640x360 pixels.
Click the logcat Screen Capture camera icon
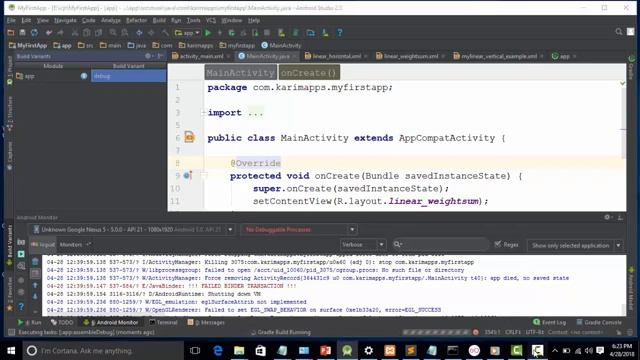click(21, 242)
